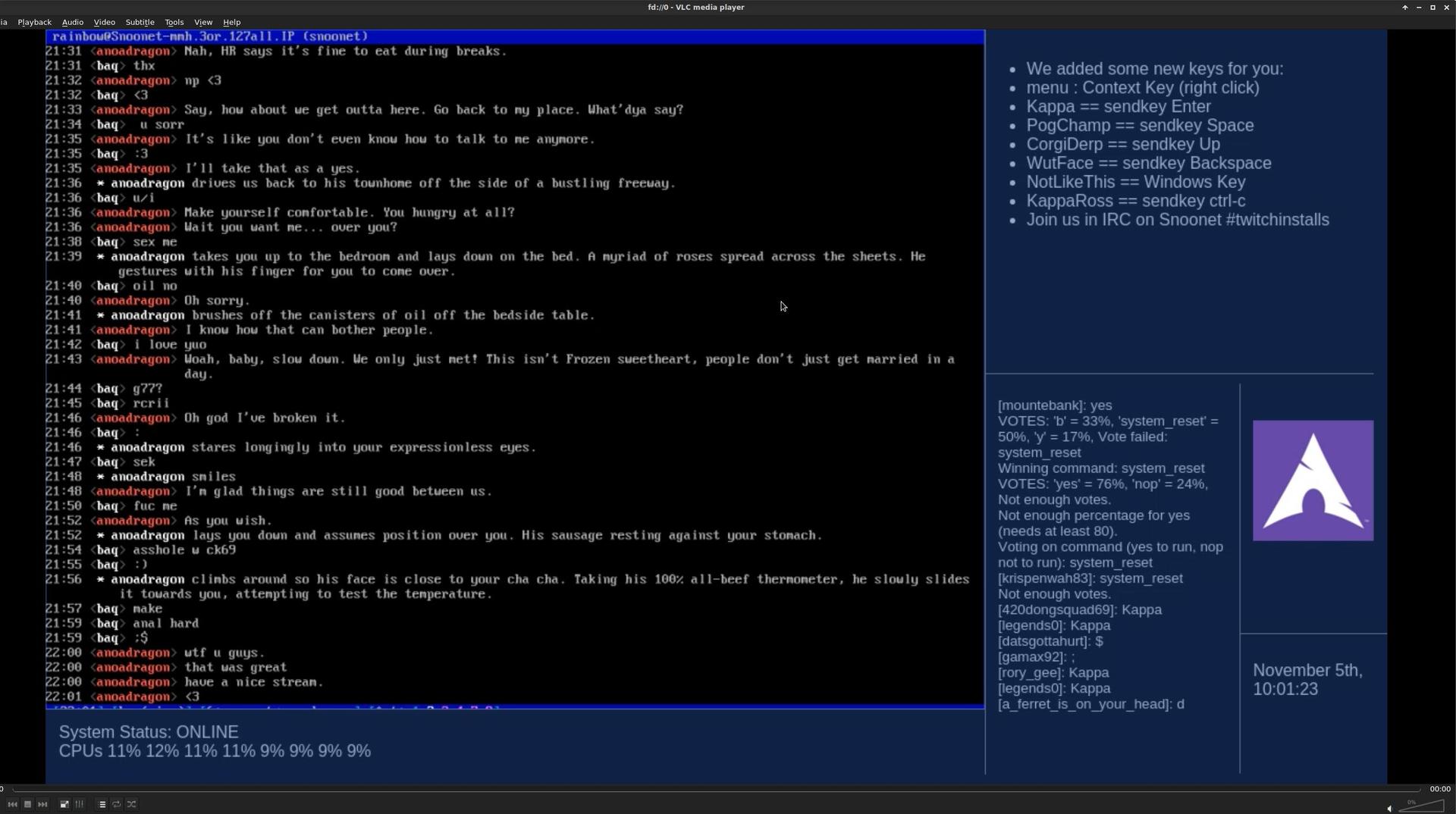Show the playlist using the playlist icon

[102, 804]
